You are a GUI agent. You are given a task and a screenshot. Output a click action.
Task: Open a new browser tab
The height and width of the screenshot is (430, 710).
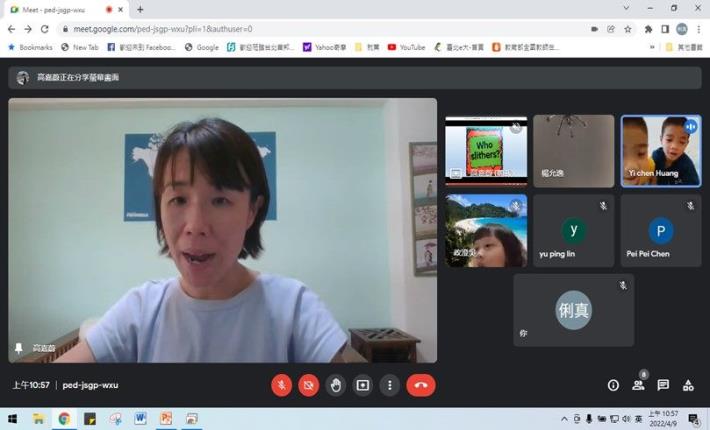pyautogui.click(x=140, y=9)
